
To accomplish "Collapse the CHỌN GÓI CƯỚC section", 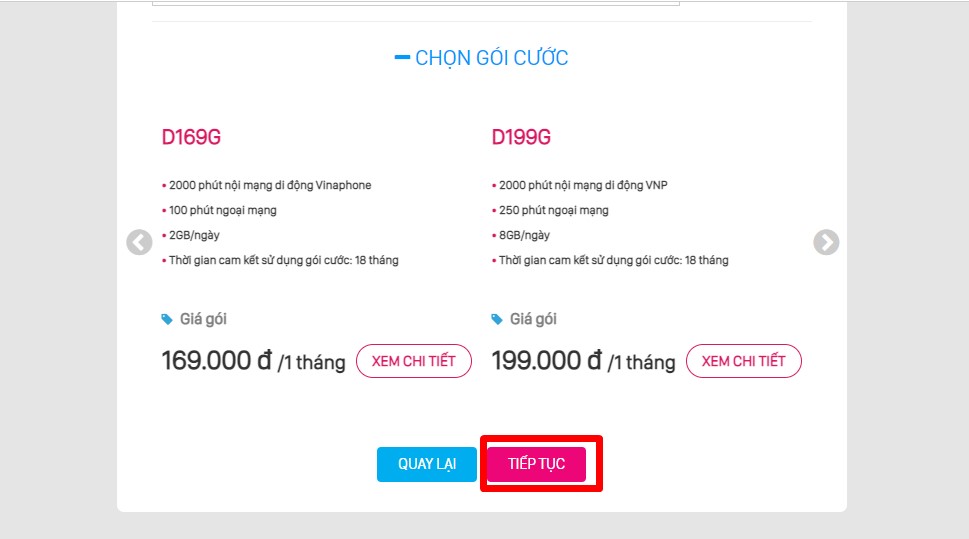I will (x=403, y=58).
